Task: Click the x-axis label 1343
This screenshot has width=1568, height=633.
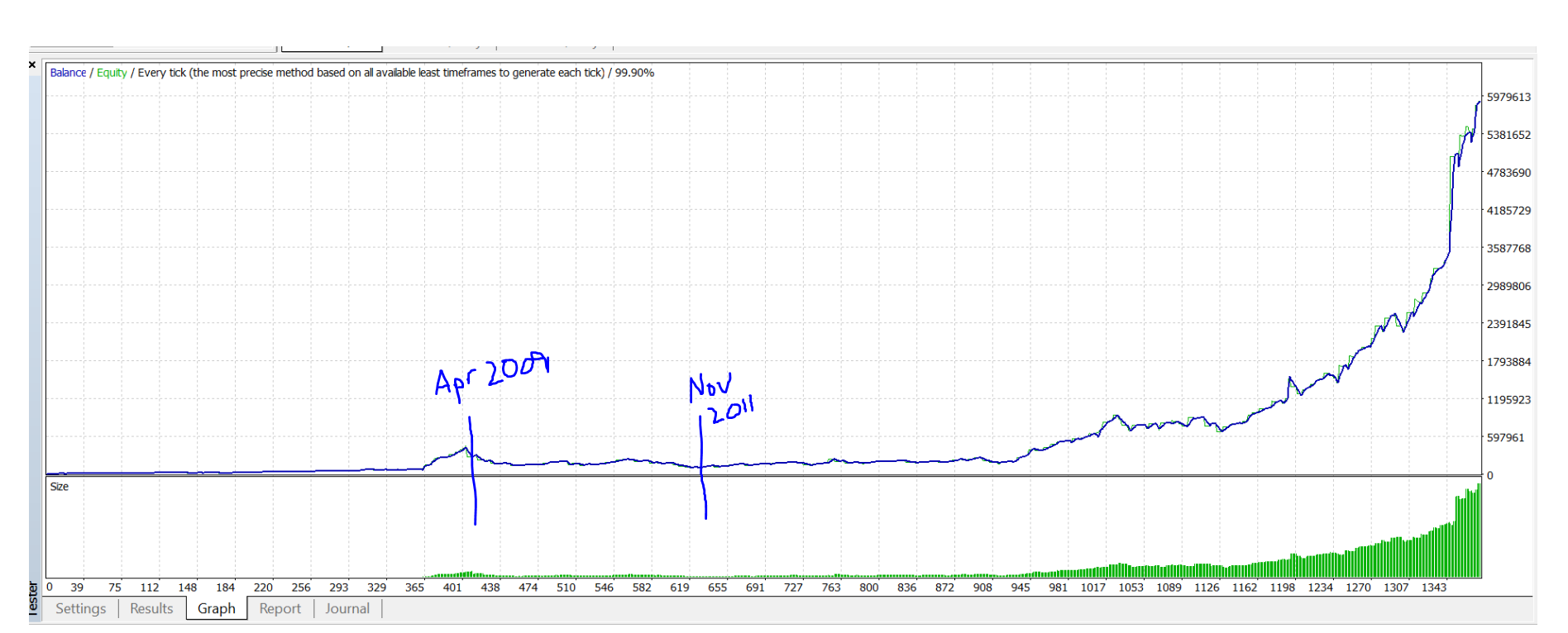Action: click(x=1434, y=588)
